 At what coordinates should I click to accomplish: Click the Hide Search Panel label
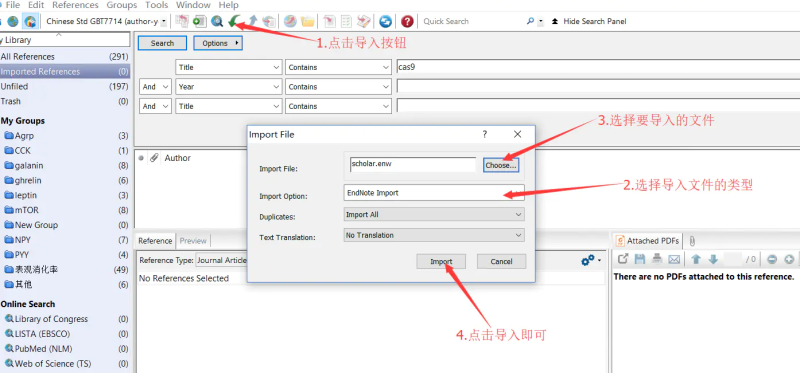[594, 21]
